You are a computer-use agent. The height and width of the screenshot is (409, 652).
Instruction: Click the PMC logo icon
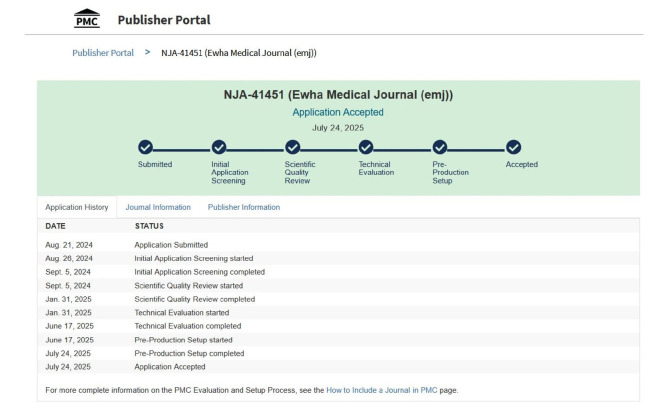coord(88,19)
